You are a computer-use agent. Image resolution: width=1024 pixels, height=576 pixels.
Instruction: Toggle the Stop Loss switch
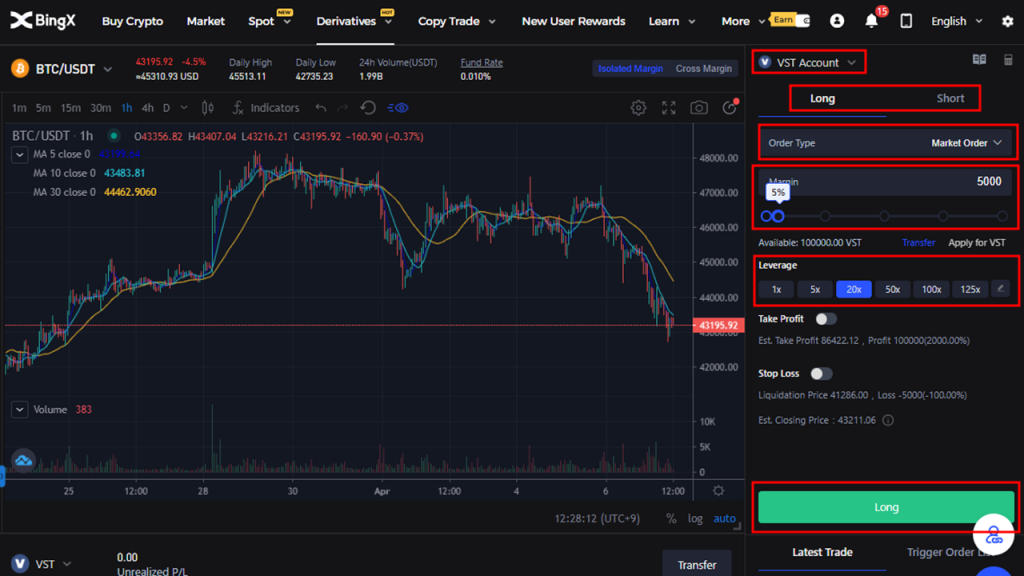pyautogui.click(x=821, y=374)
